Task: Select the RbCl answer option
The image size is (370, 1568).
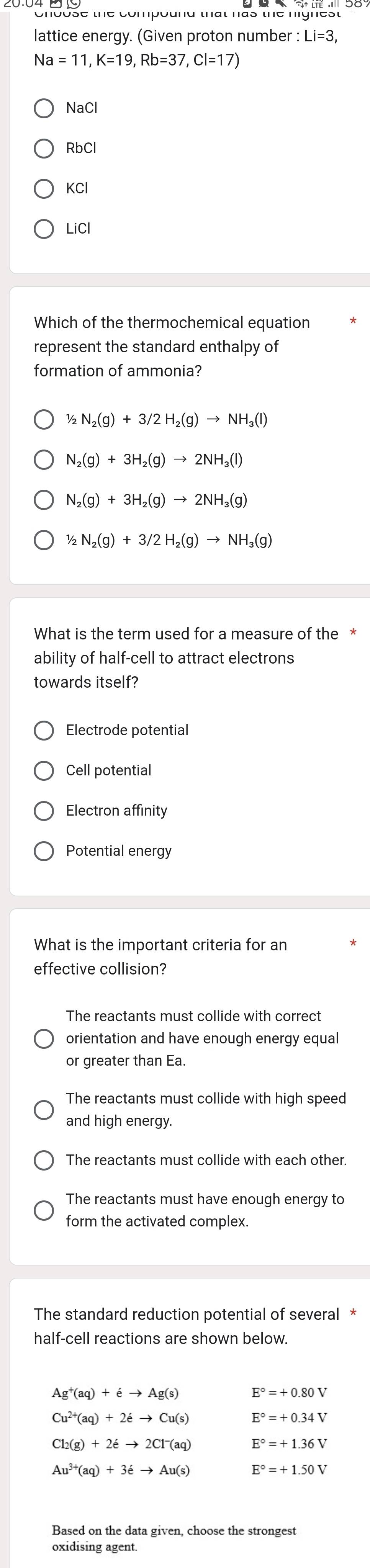Action: 44,148
